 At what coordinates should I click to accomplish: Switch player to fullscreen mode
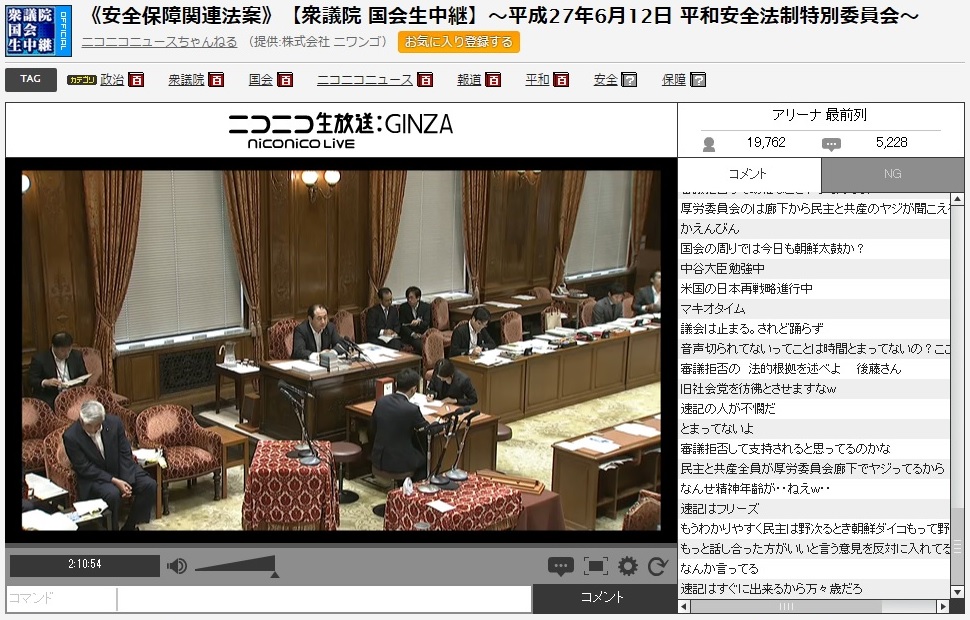tap(596, 566)
